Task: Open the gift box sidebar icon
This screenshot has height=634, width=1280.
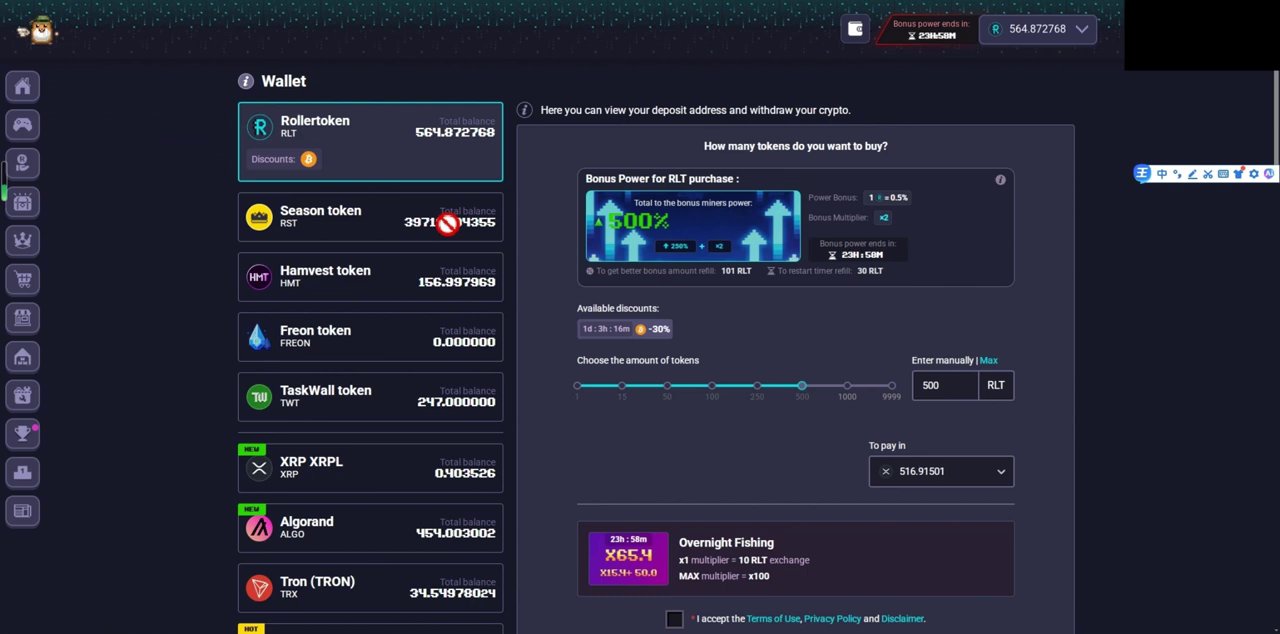Action: 23,395
